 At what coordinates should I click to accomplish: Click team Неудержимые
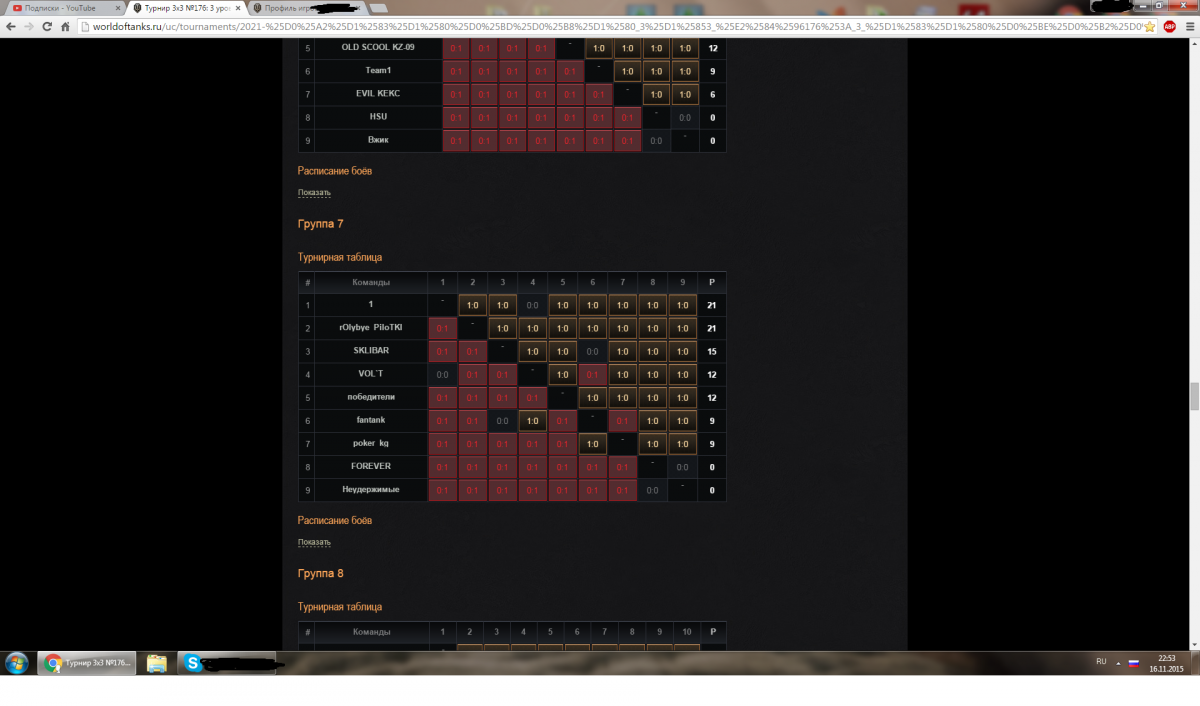[370, 489]
